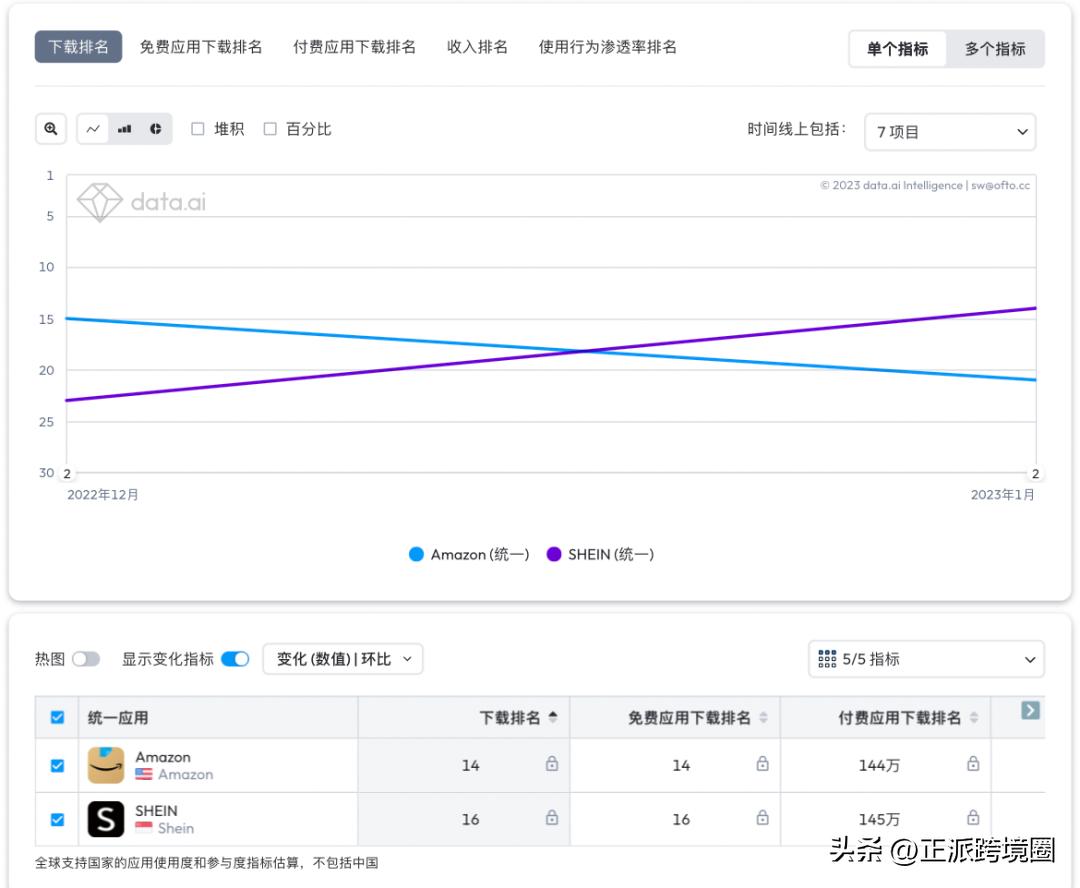The width and height of the screenshot is (1080, 888).
Task: Enable the 堆积 stacking checkbox
Action: [199, 128]
